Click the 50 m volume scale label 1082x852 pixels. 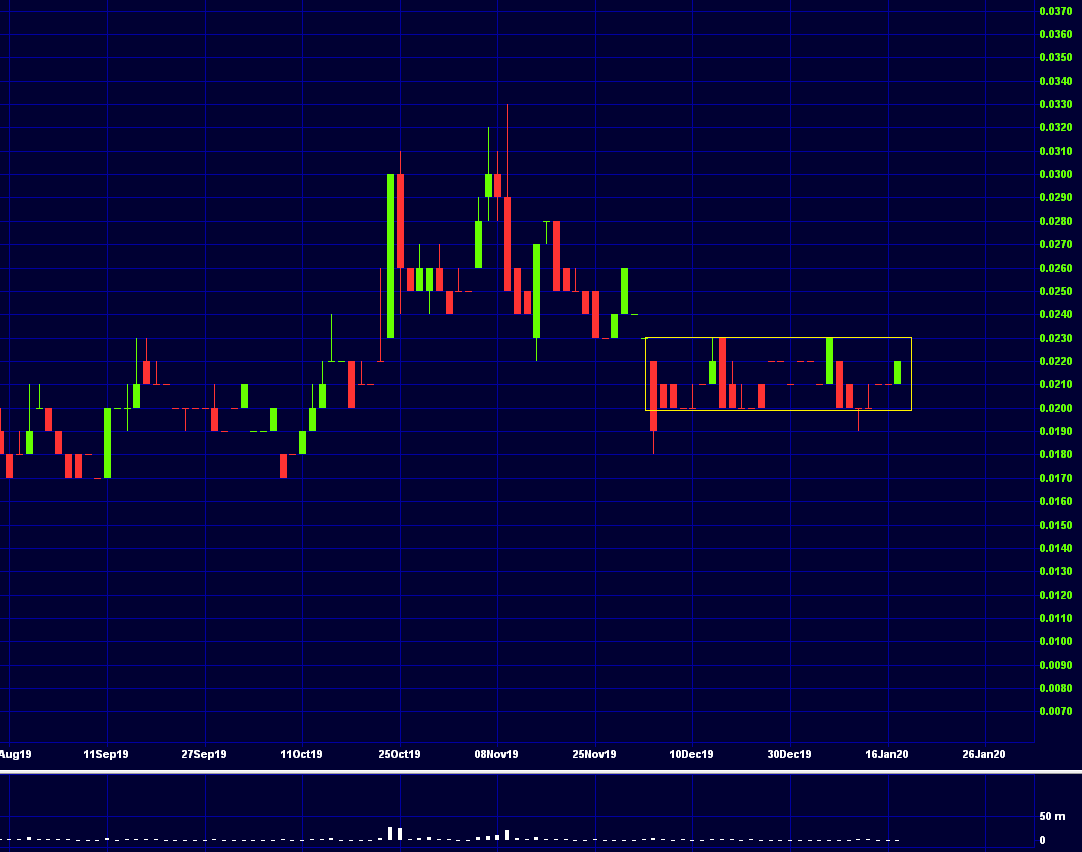tap(1052, 817)
